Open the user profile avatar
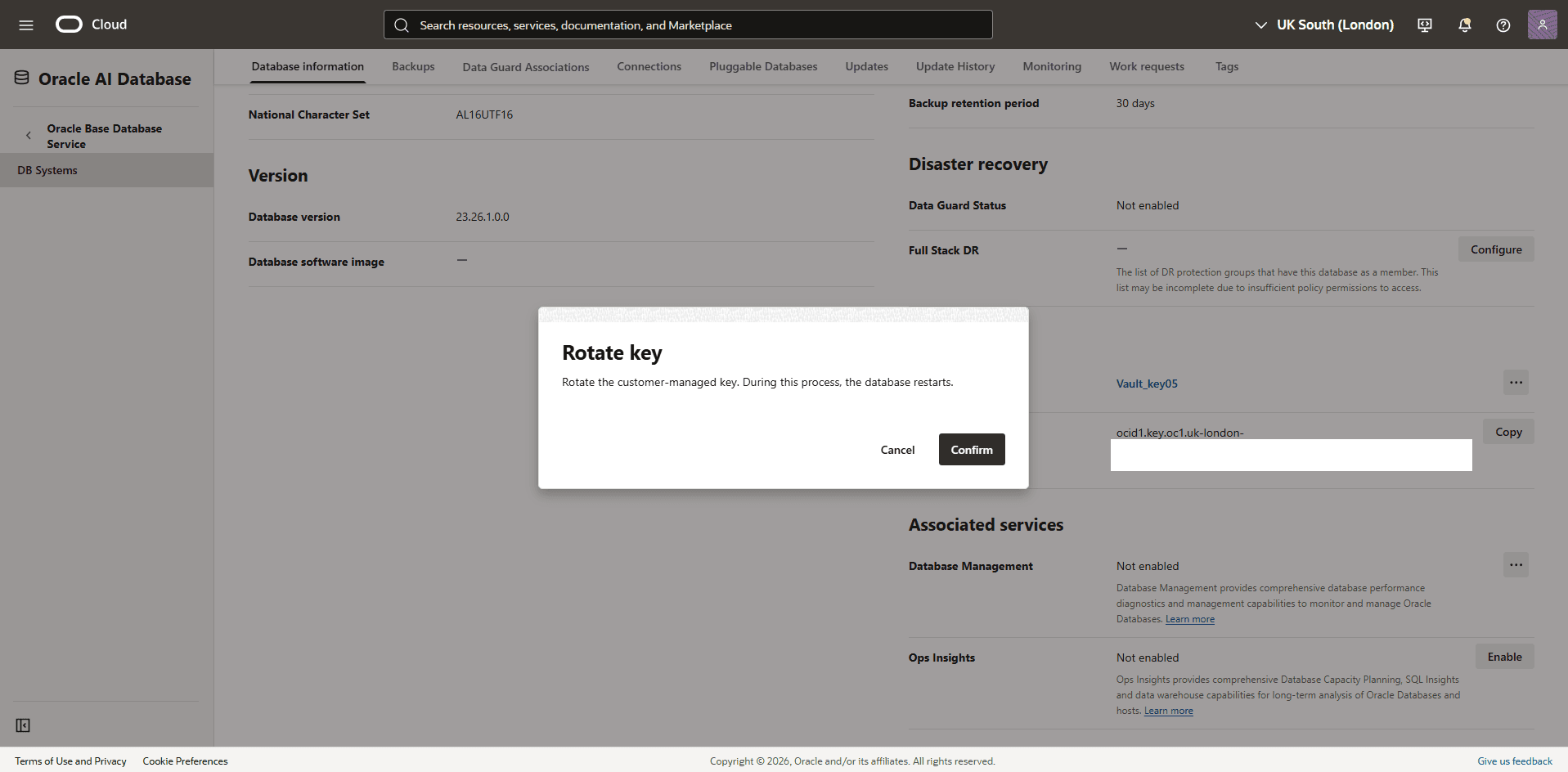 (x=1542, y=25)
